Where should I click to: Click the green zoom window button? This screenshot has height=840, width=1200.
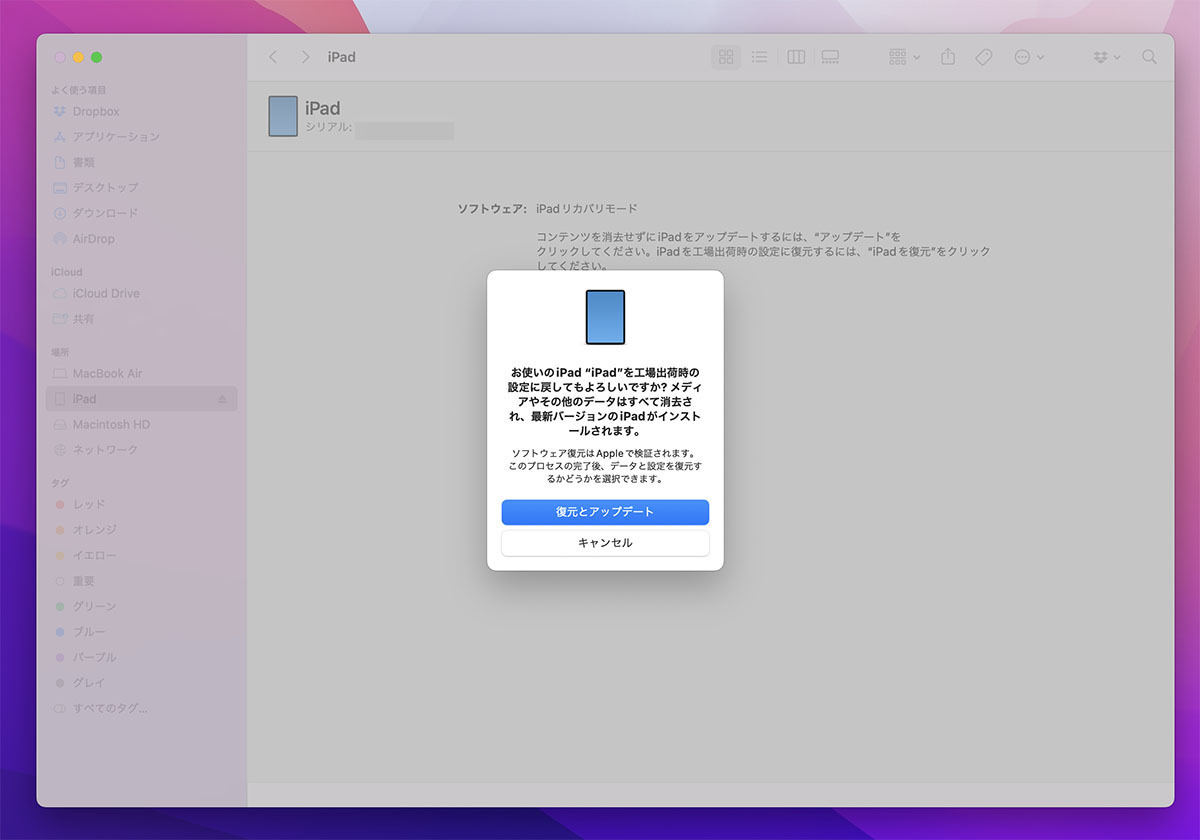97,57
